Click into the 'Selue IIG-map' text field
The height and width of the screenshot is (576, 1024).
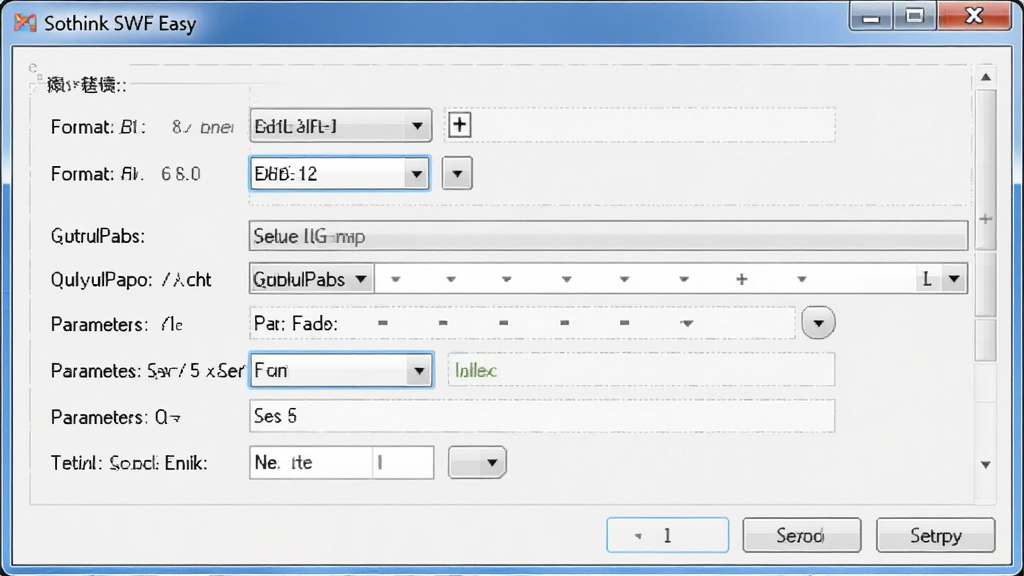(608, 236)
